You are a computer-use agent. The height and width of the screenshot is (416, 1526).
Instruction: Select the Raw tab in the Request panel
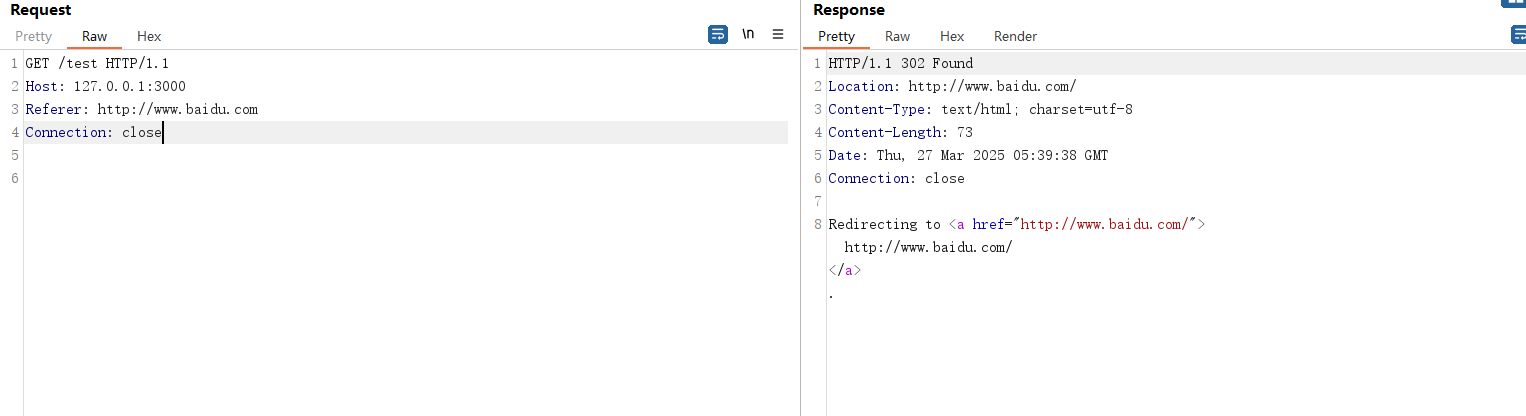94,36
